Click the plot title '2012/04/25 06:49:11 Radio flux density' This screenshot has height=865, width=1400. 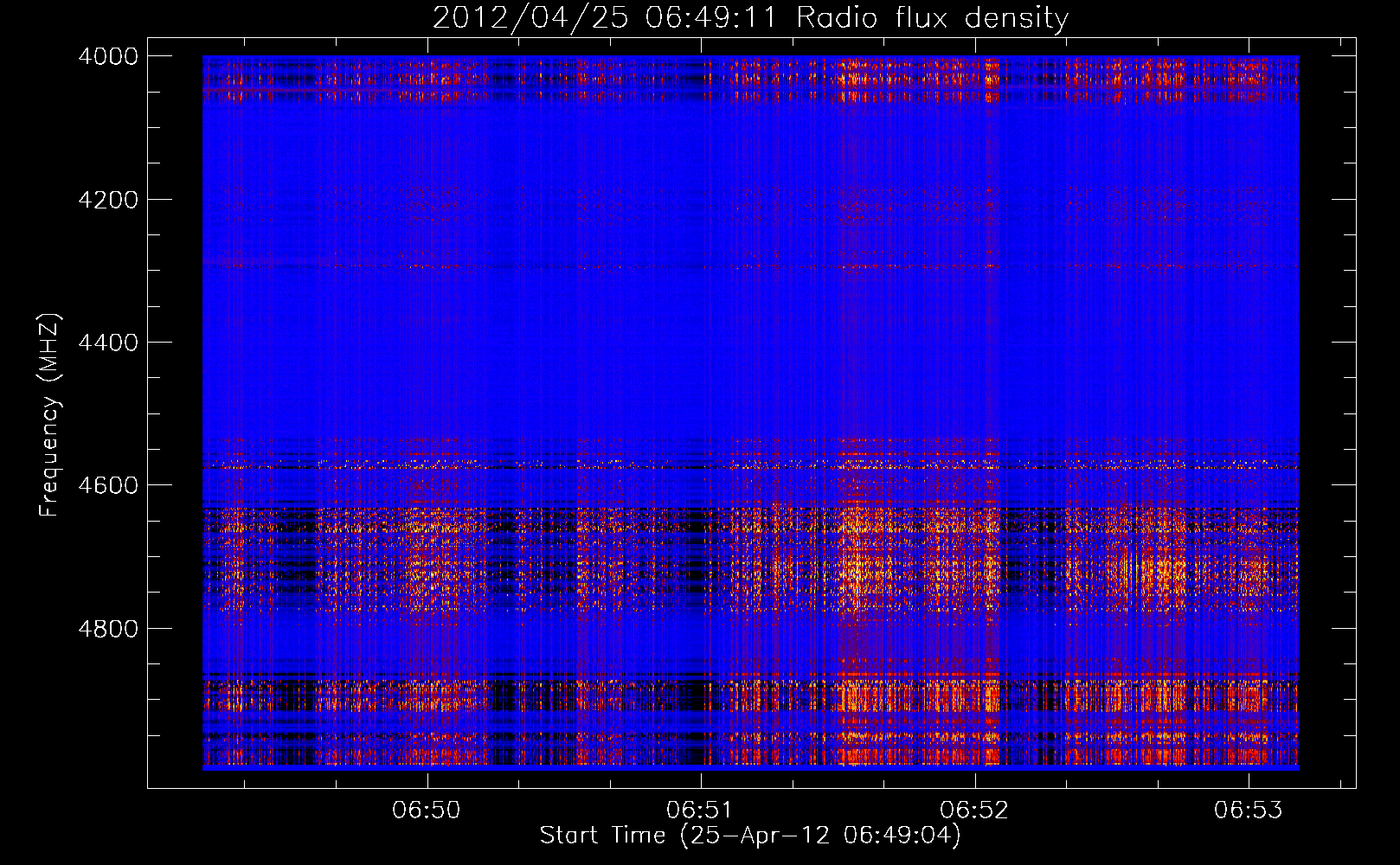[750, 18]
